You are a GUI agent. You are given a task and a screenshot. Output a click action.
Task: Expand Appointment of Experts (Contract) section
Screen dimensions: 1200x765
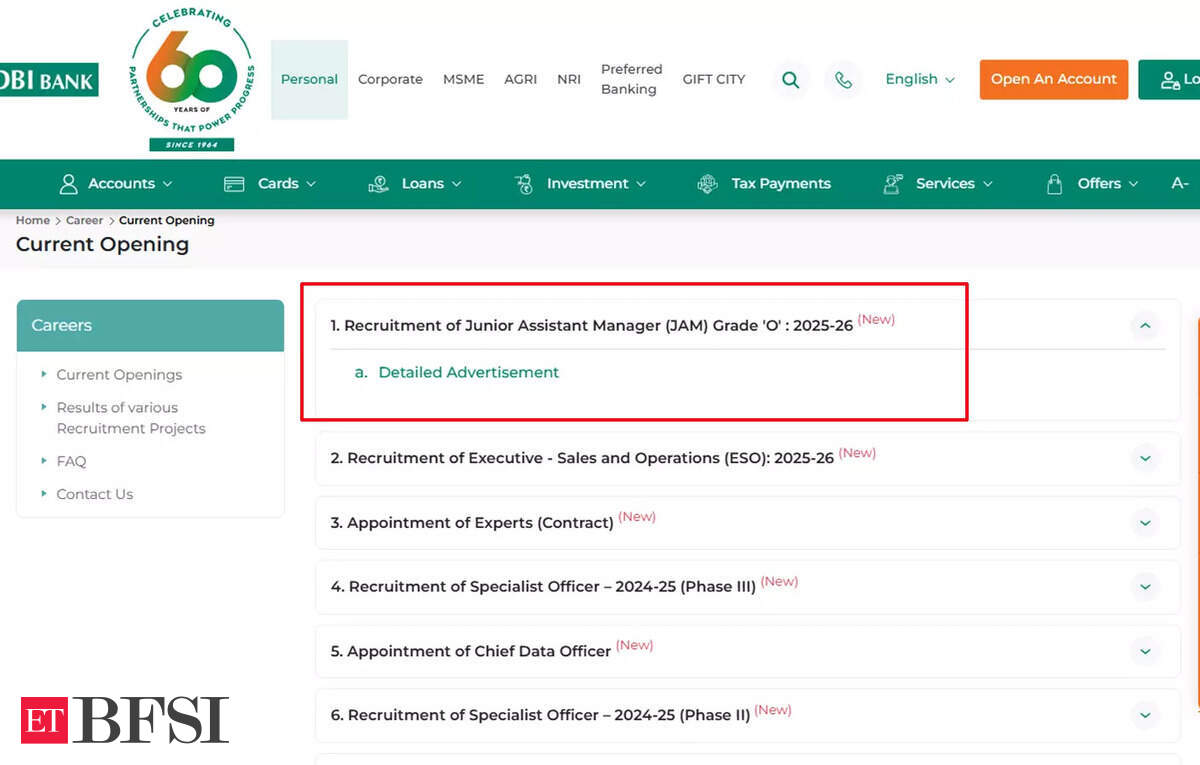tap(1145, 523)
